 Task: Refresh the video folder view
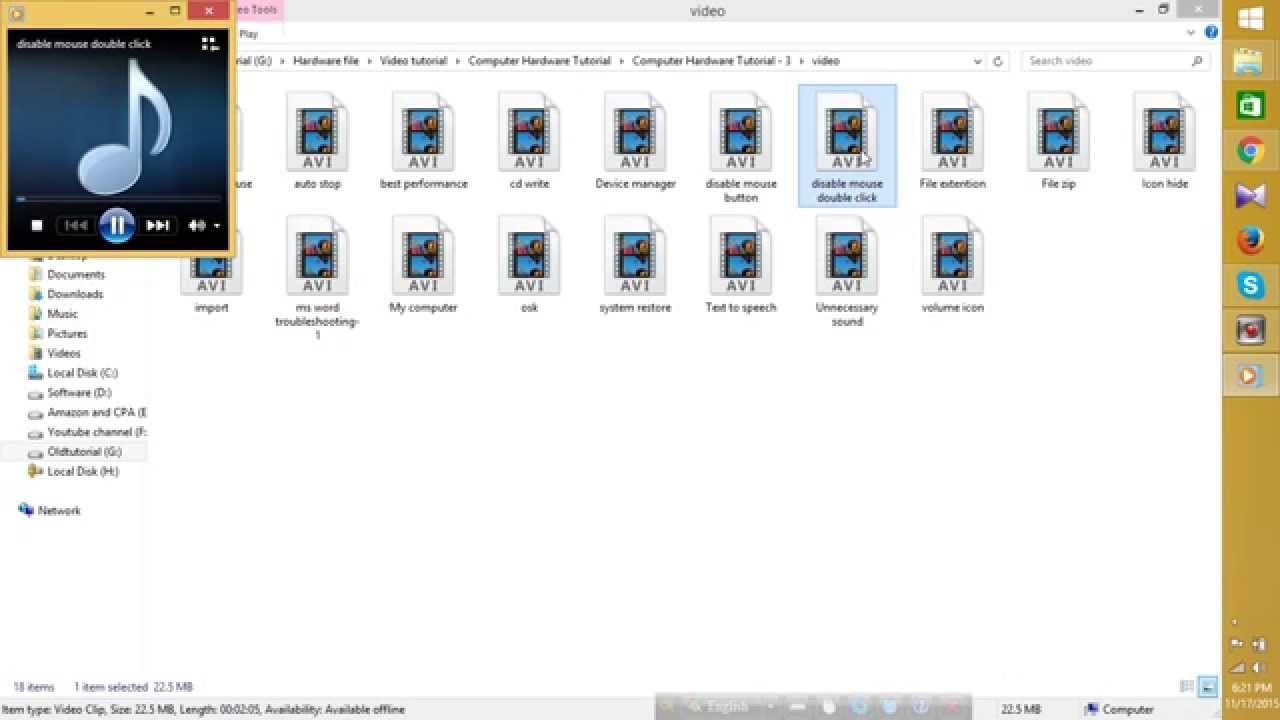pyautogui.click(x=997, y=61)
